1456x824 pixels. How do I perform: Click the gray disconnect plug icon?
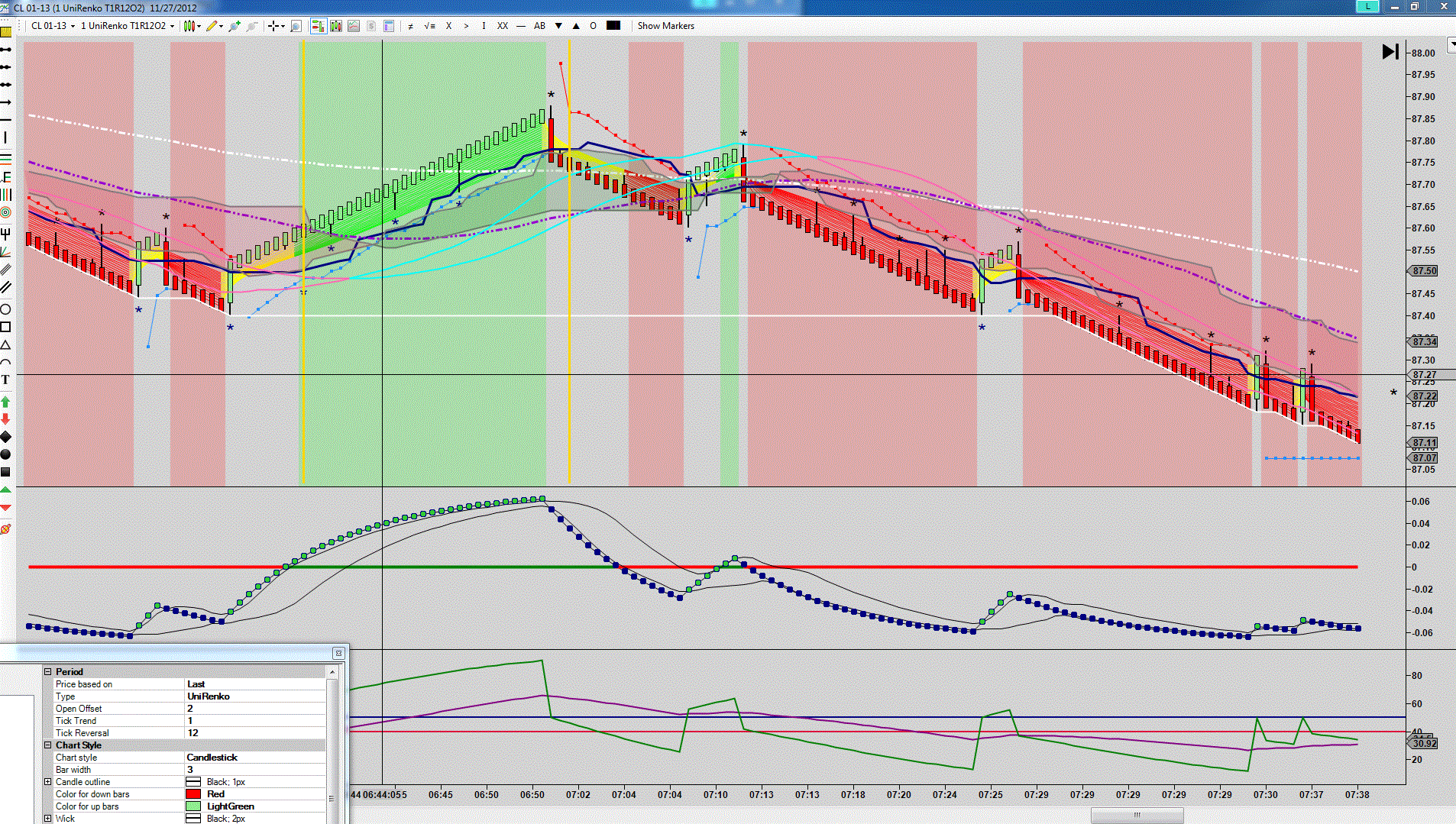(x=252, y=26)
